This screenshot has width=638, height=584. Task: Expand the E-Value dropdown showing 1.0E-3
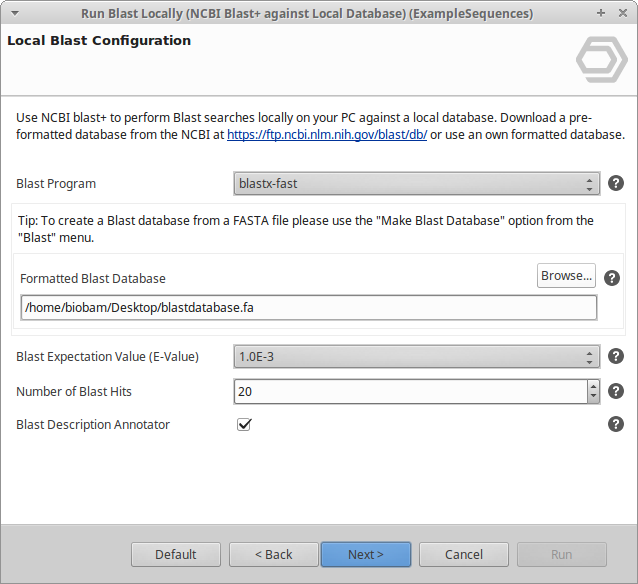coord(415,357)
